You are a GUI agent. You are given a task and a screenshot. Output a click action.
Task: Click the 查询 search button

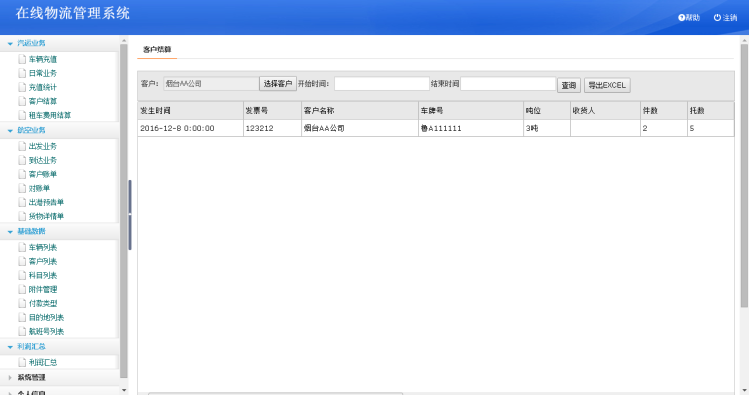tap(569, 85)
